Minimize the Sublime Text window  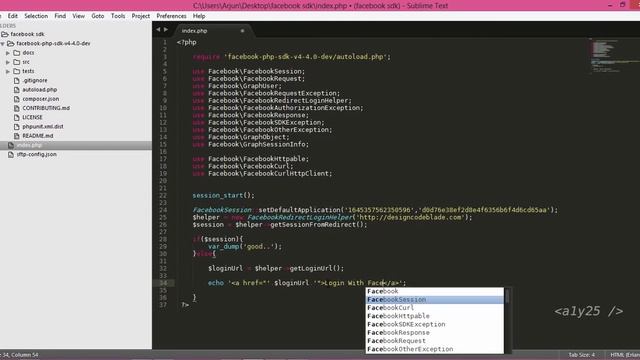click(x=610, y=5)
